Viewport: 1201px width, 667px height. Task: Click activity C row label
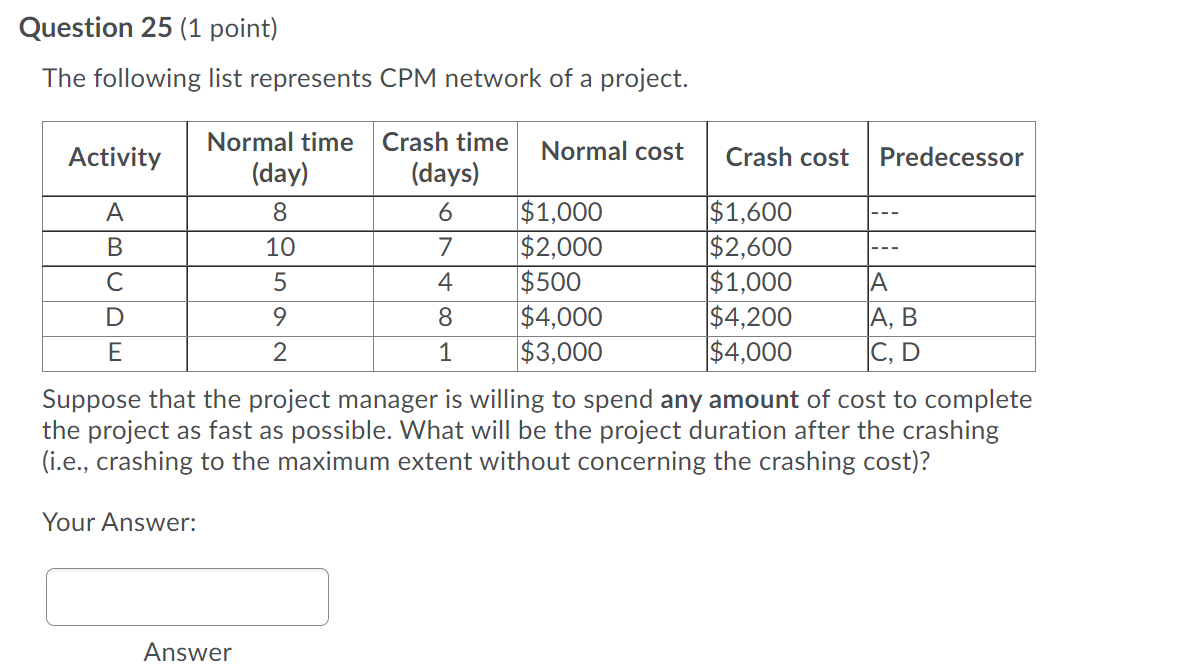113,282
